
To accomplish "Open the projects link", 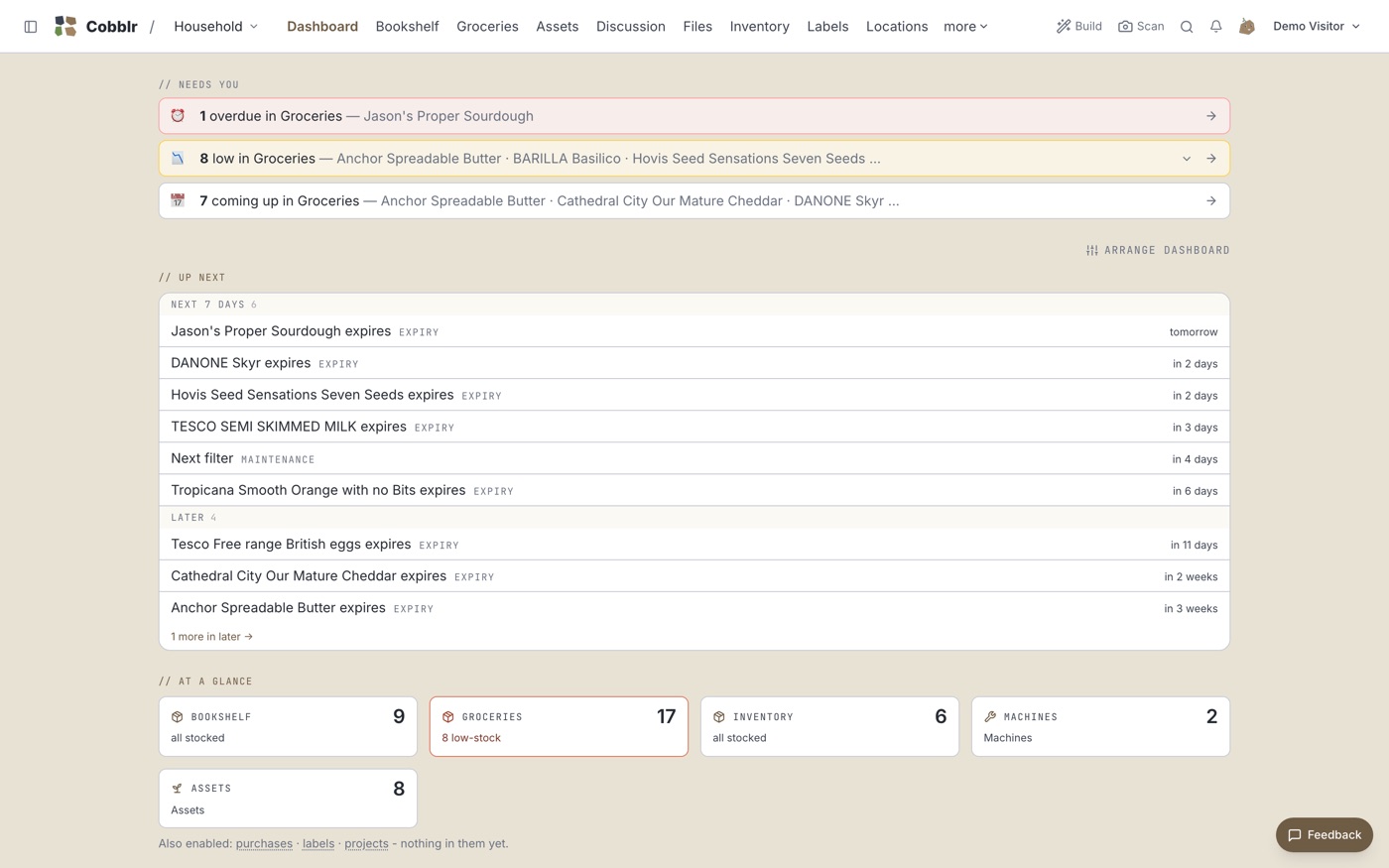I will 366,844.
